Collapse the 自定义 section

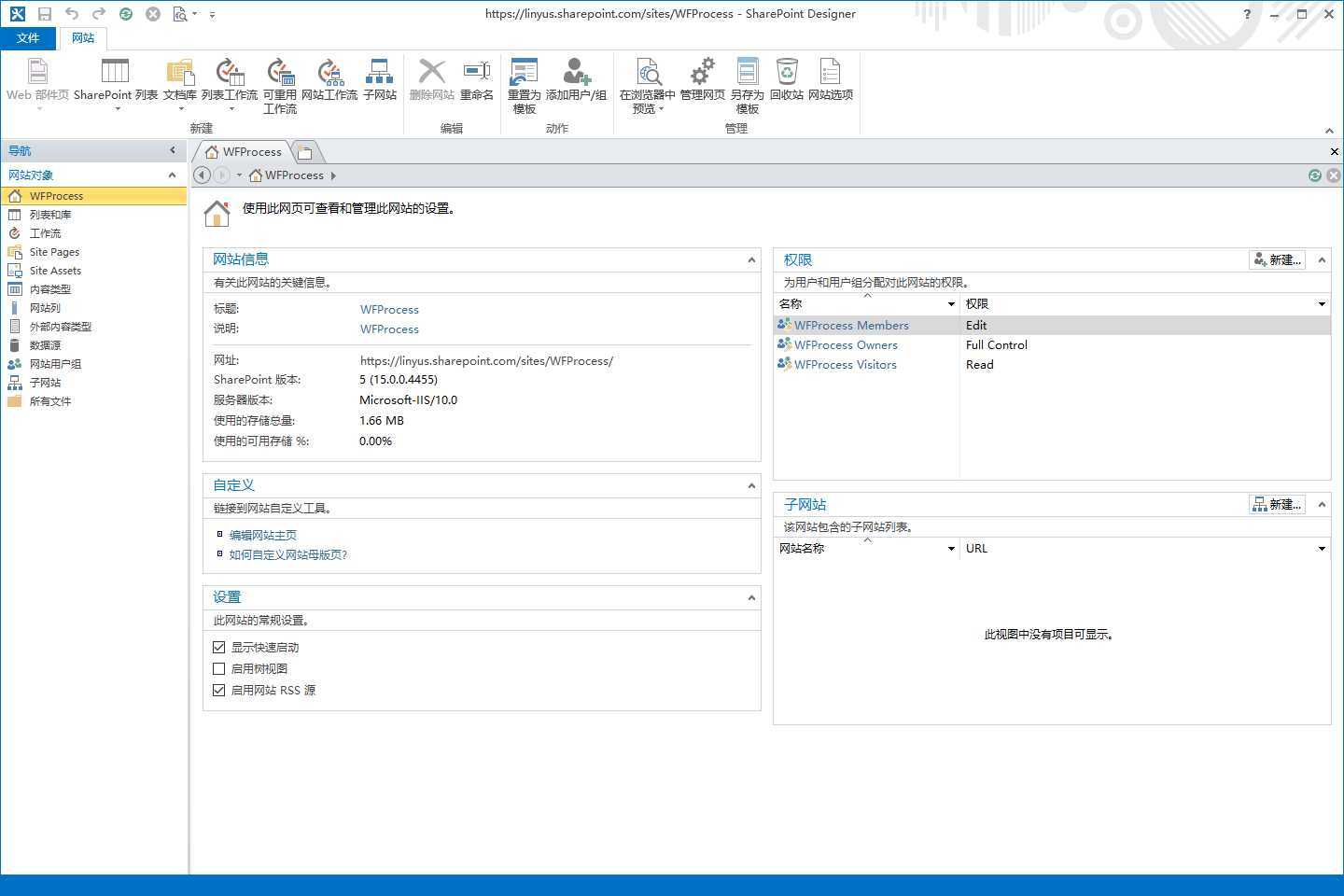click(751, 486)
